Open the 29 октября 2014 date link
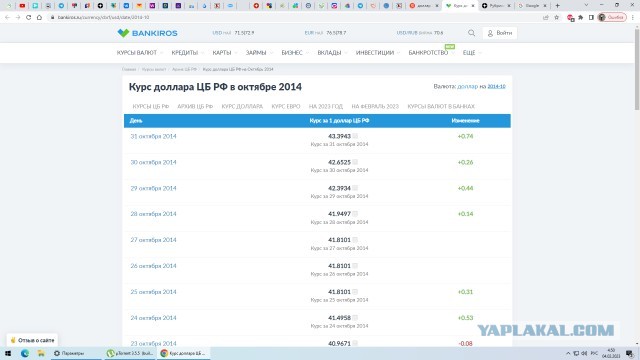This screenshot has height=360, width=640. click(x=153, y=188)
